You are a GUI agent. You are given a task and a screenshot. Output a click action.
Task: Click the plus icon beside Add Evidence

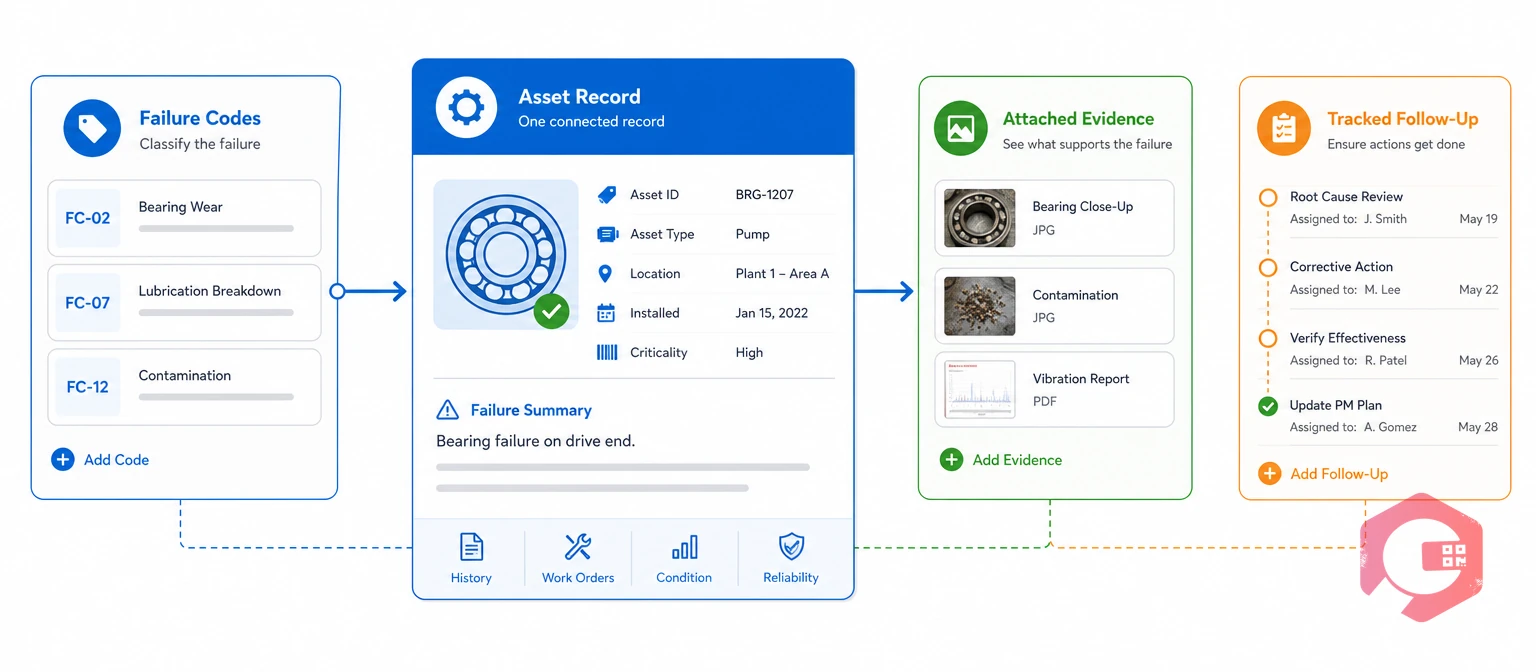click(951, 460)
